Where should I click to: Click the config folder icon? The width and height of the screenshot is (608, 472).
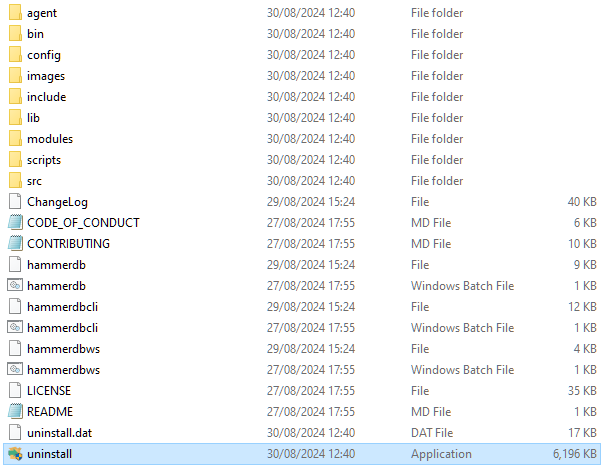point(15,54)
